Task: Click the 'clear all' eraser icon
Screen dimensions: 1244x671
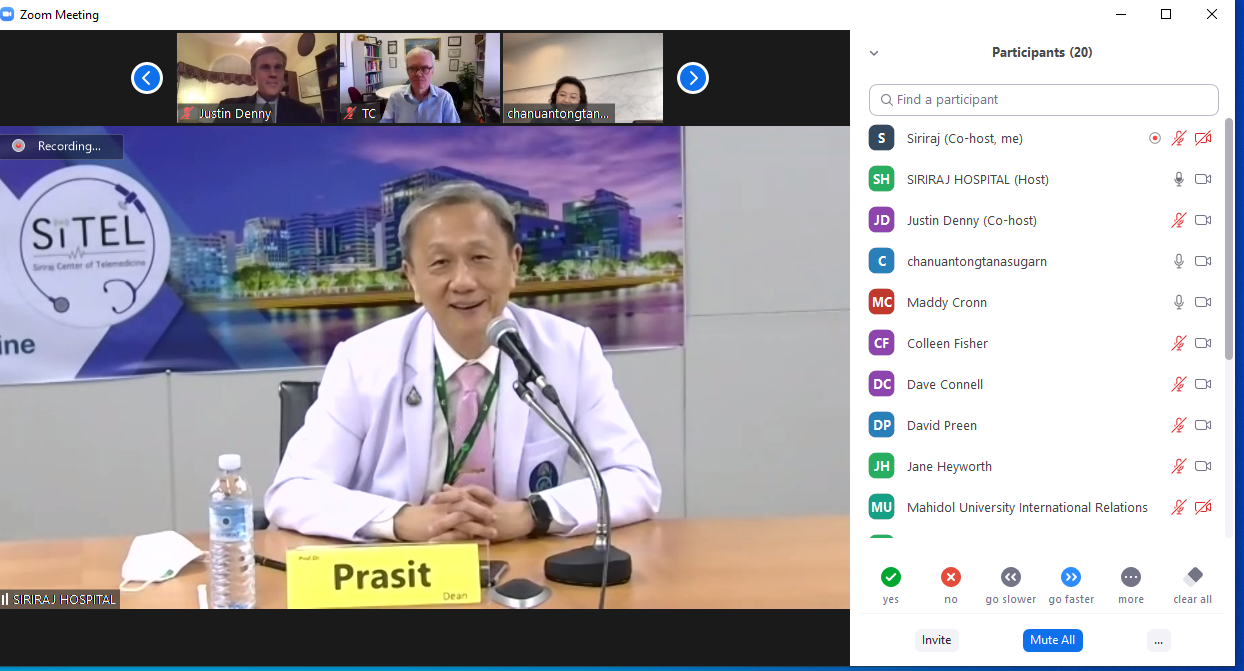Action: [x=1192, y=577]
